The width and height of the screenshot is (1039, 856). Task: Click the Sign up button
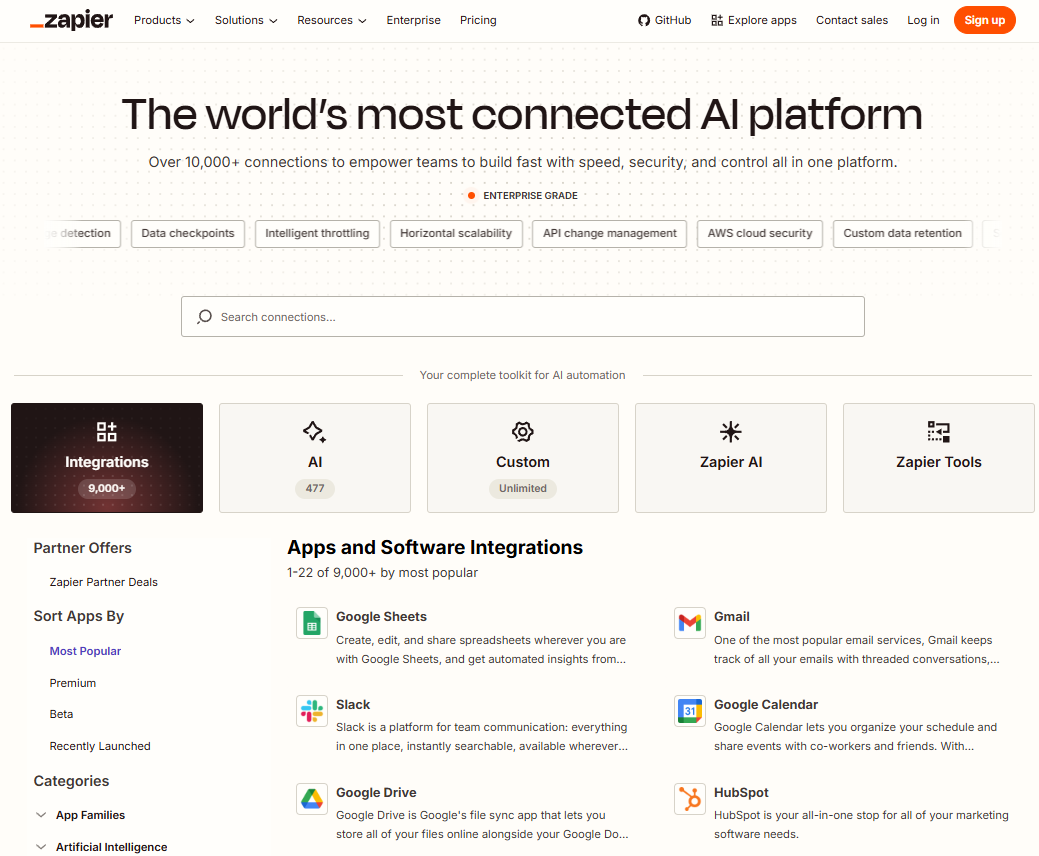coord(985,21)
